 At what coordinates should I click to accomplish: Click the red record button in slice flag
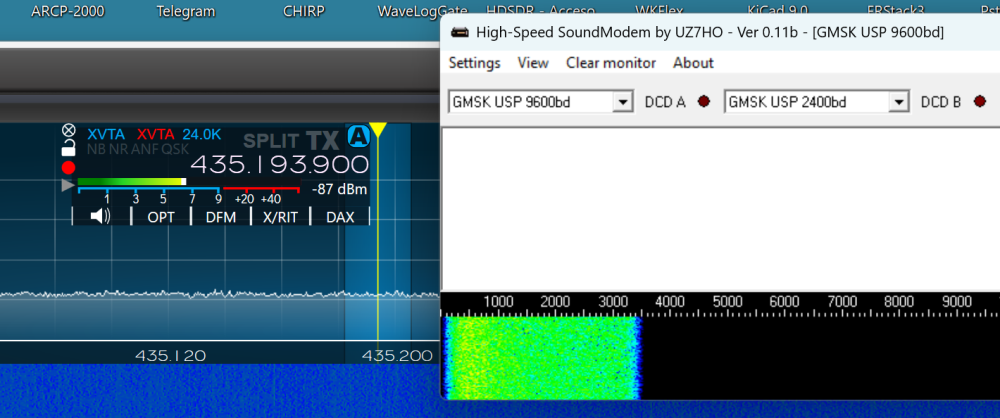point(68,168)
